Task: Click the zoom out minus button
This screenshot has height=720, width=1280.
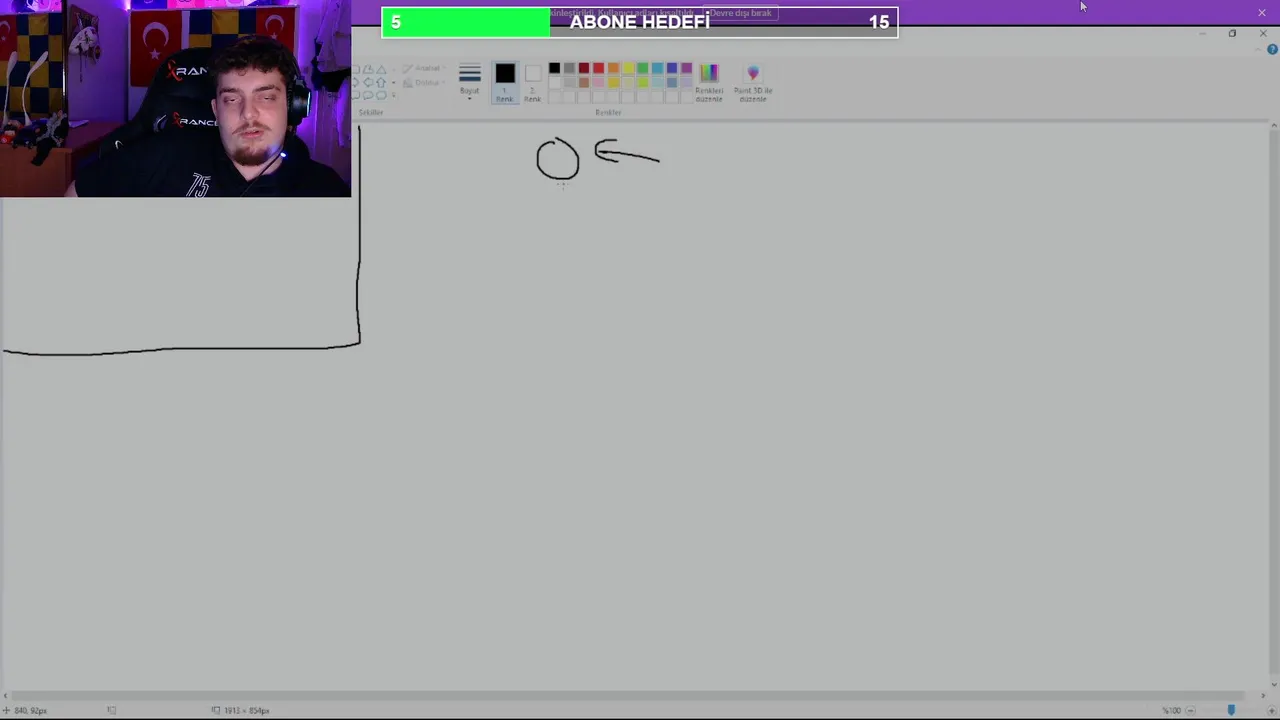Action: [1190, 711]
